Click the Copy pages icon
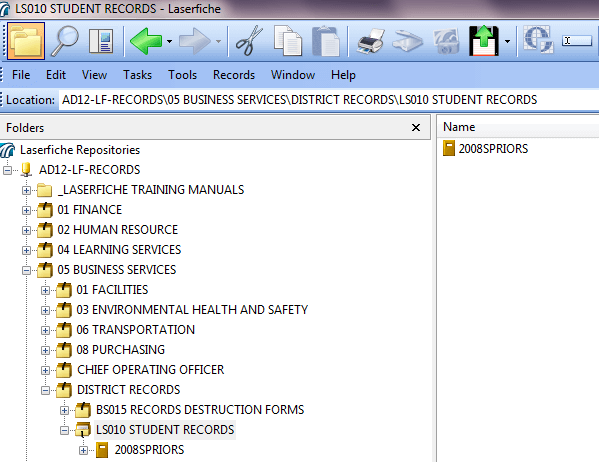This screenshot has width=599, height=462. point(288,41)
